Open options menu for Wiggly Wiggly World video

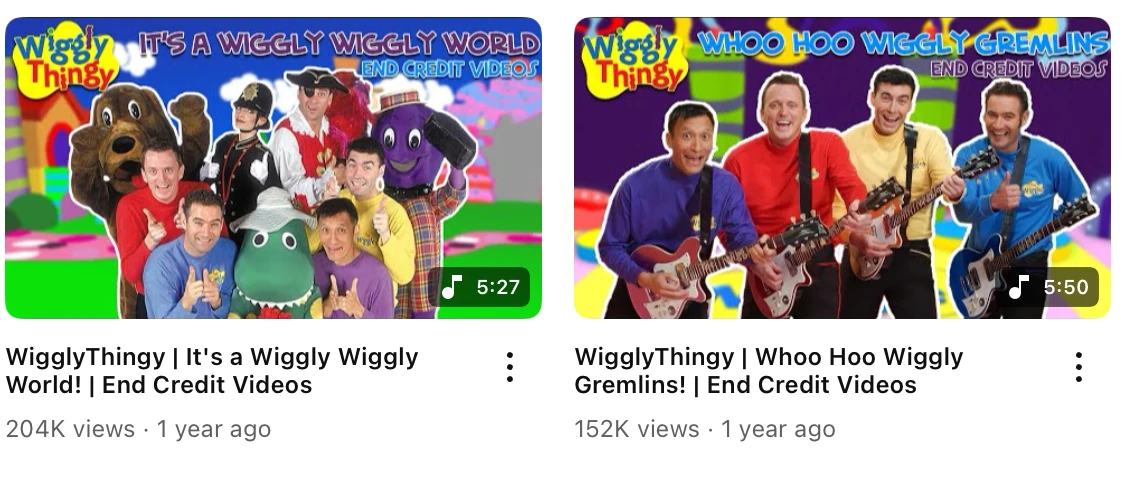510,367
